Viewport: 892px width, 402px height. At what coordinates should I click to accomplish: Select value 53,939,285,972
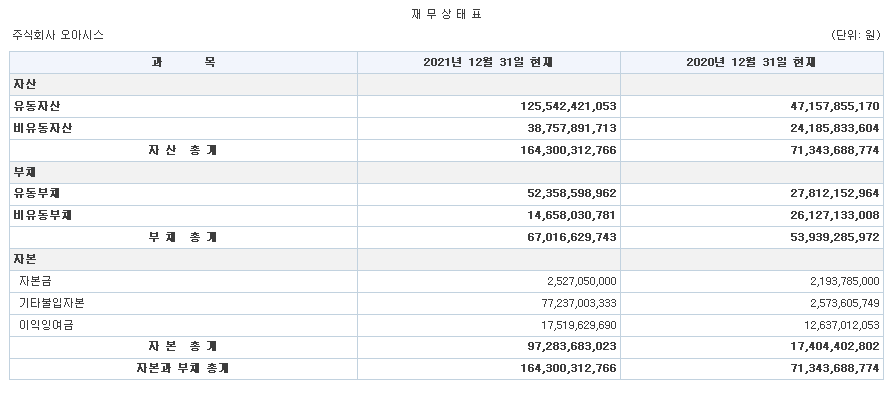pyautogui.click(x=835, y=237)
